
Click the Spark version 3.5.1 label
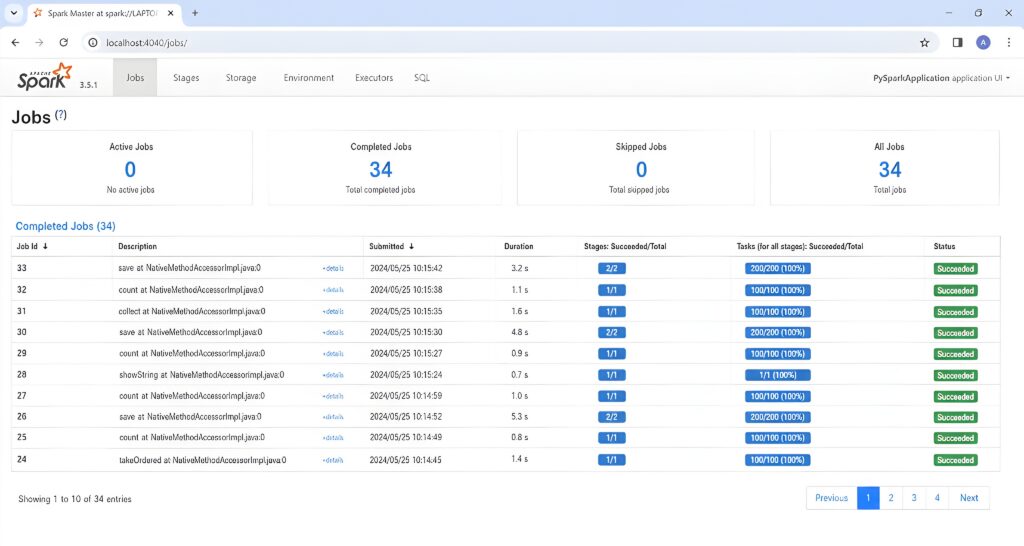(x=88, y=85)
